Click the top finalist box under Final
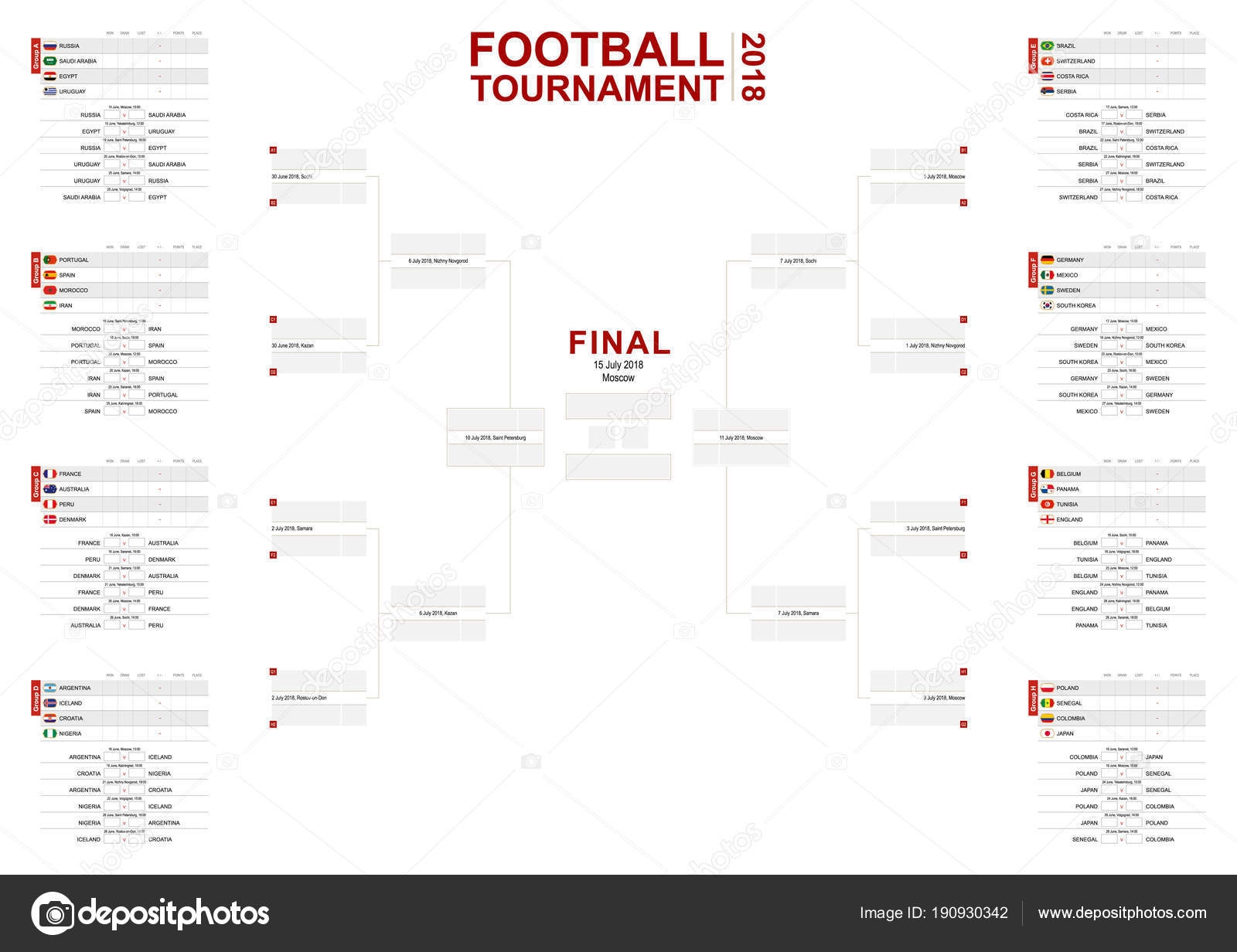Image resolution: width=1237 pixels, height=952 pixels. pos(618,406)
